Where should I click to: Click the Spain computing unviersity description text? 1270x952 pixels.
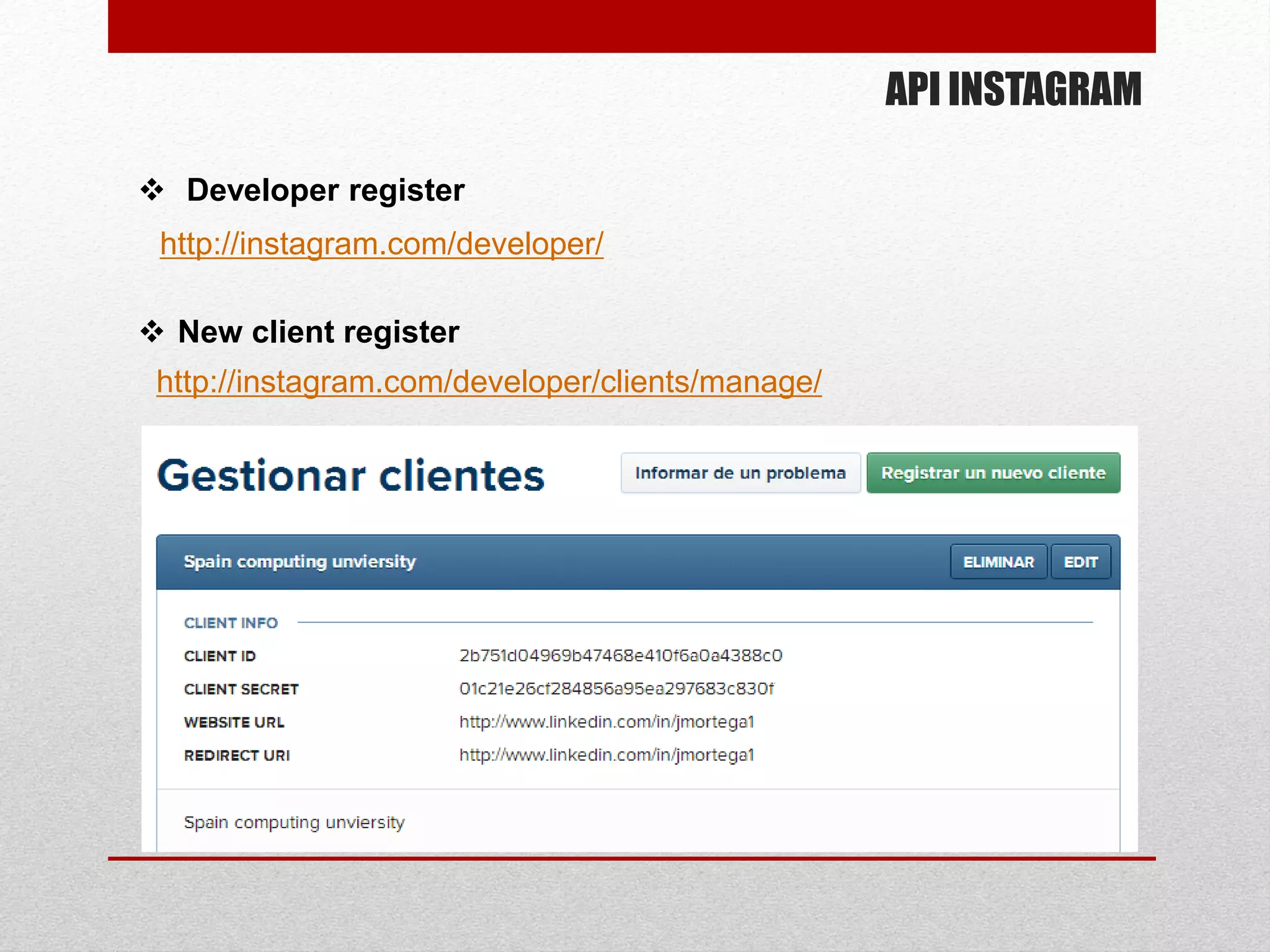pos(294,822)
